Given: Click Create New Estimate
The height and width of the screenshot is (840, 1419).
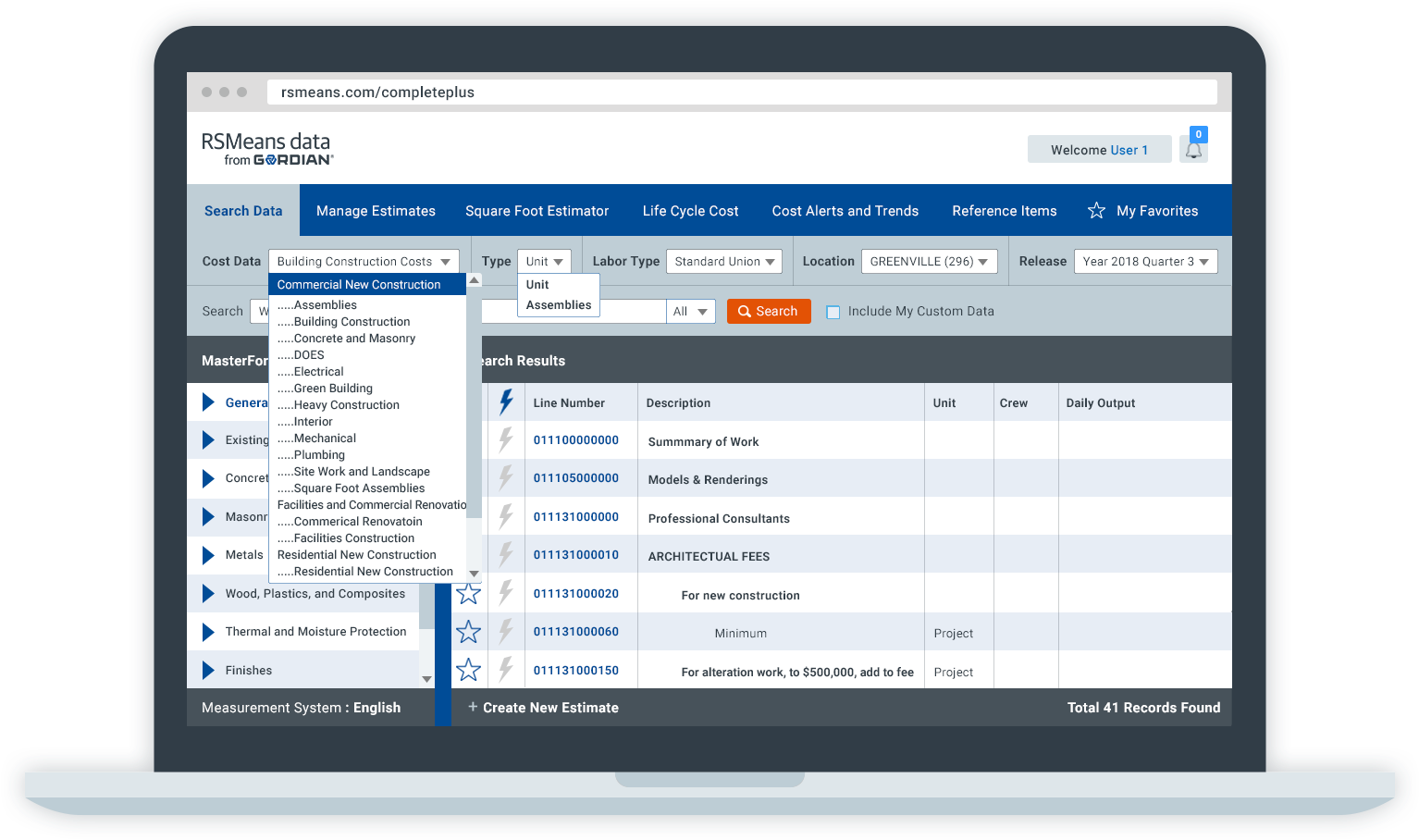Looking at the screenshot, I should pos(550,708).
